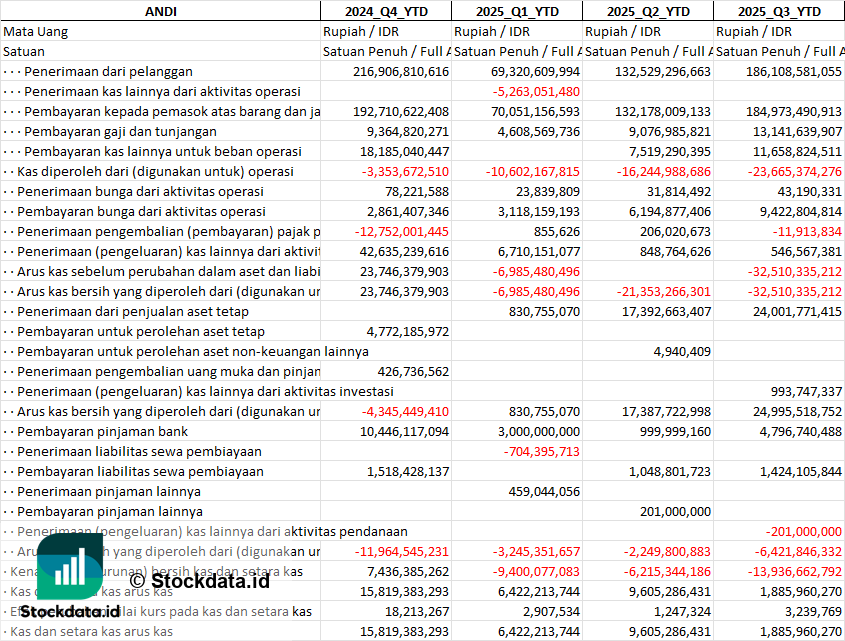Select the 2024_Q4_YTD column header
The width and height of the screenshot is (845, 641).
(386, 11)
